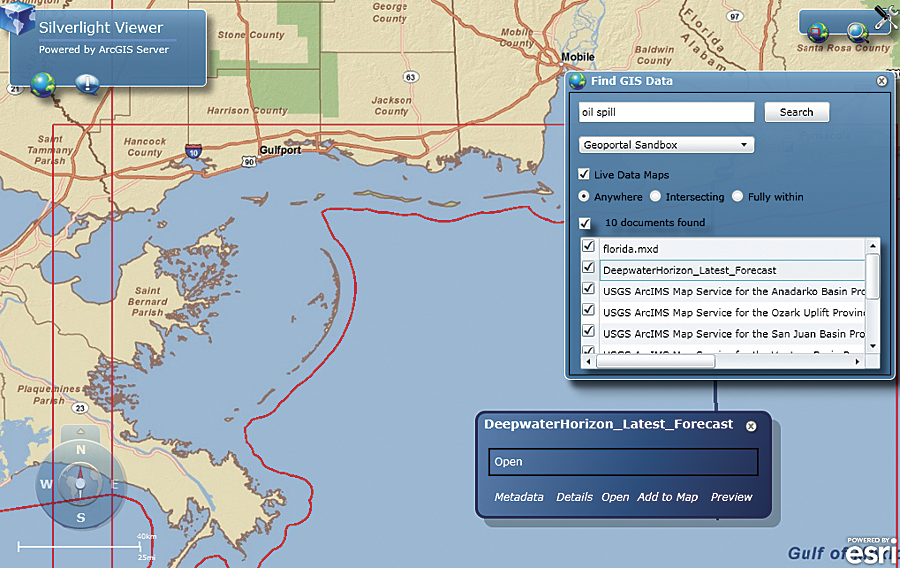Toggle the Live Data Maps checkbox
This screenshot has height=568, width=900.
(x=584, y=174)
